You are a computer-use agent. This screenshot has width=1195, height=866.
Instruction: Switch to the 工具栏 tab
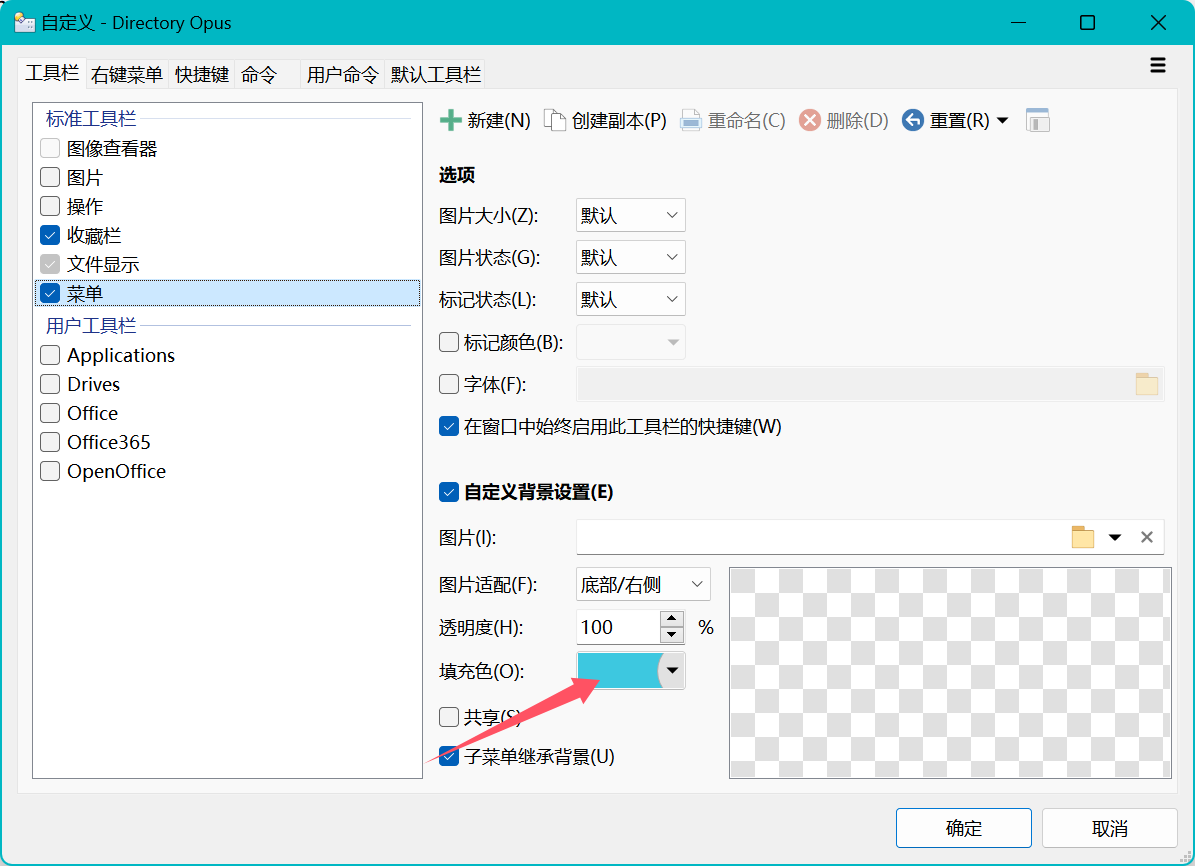point(52,73)
